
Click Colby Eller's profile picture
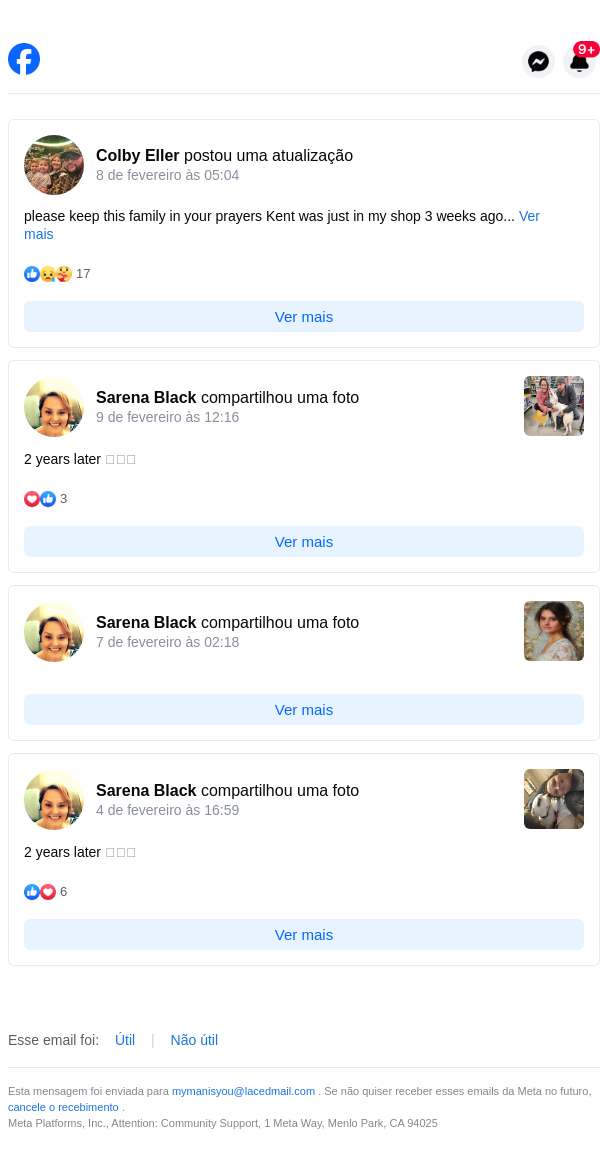(x=54, y=165)
